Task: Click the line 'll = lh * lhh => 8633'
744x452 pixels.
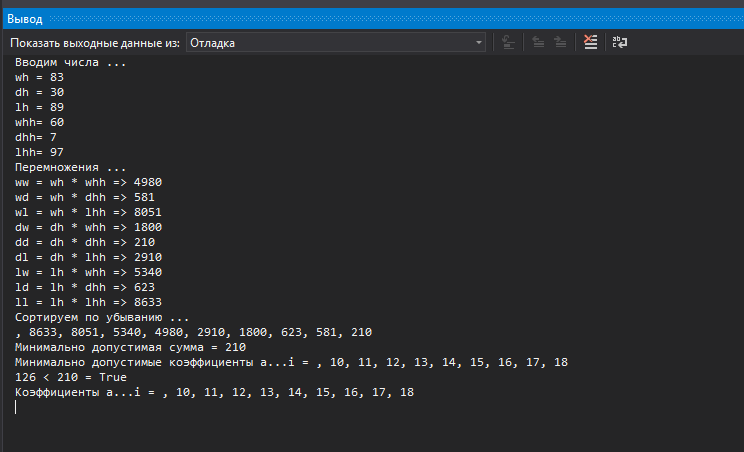Action: [88, 302]
